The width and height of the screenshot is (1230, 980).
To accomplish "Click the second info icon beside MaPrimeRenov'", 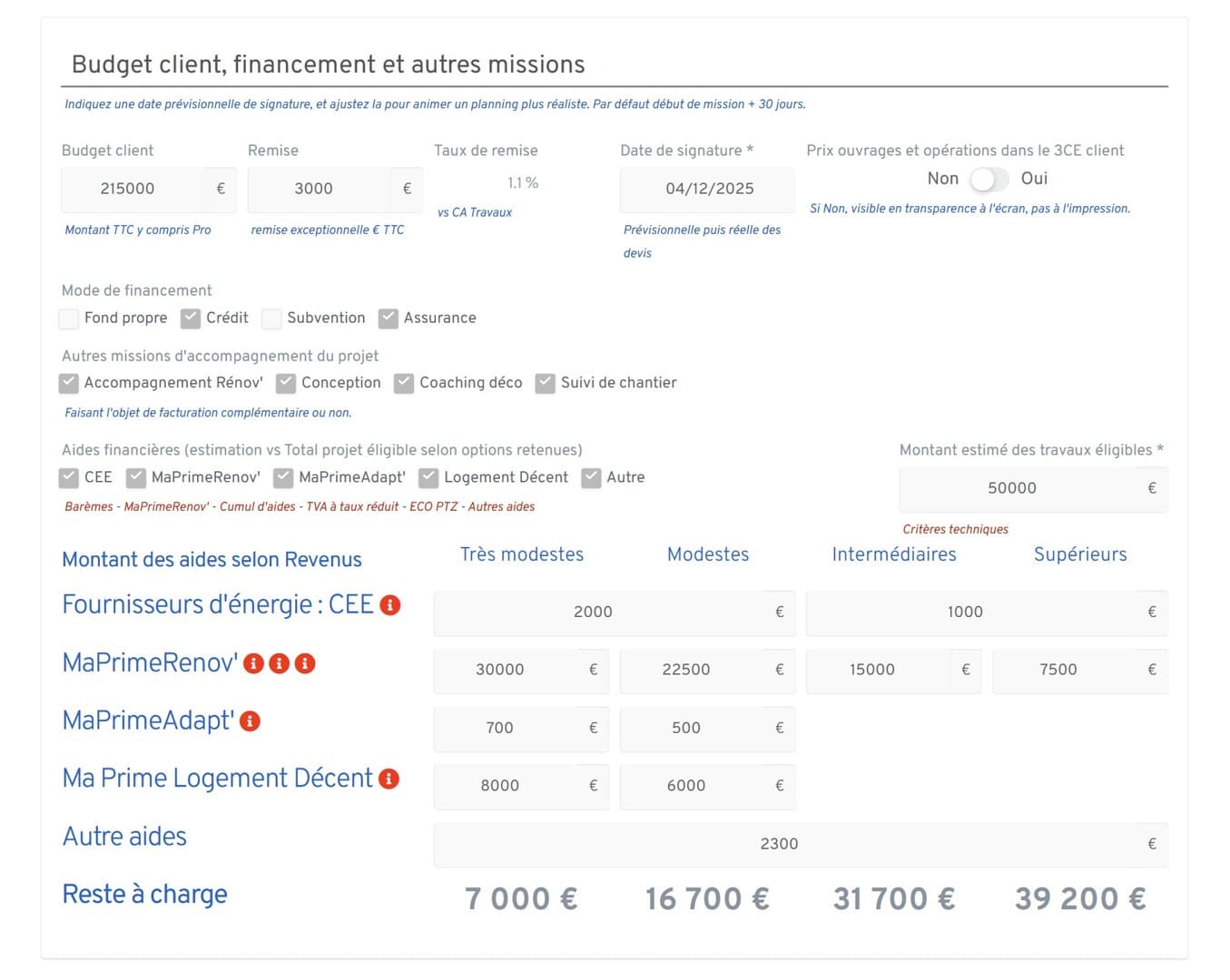I will [280, 663].
